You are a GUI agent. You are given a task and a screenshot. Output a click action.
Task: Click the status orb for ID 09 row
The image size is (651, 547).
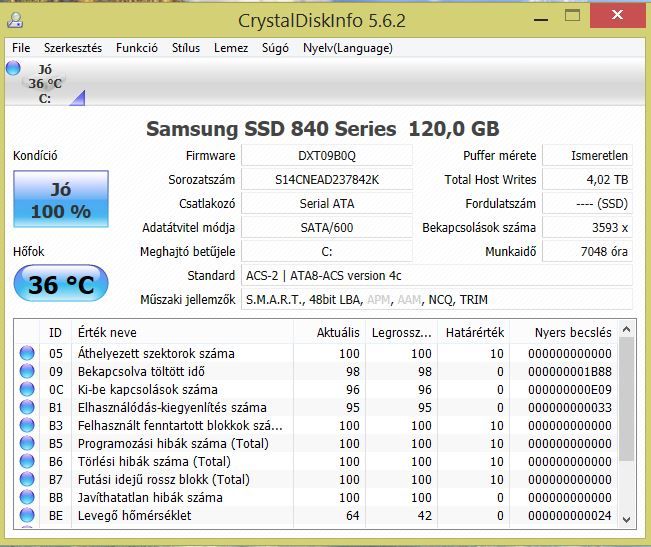coord(27,371)
